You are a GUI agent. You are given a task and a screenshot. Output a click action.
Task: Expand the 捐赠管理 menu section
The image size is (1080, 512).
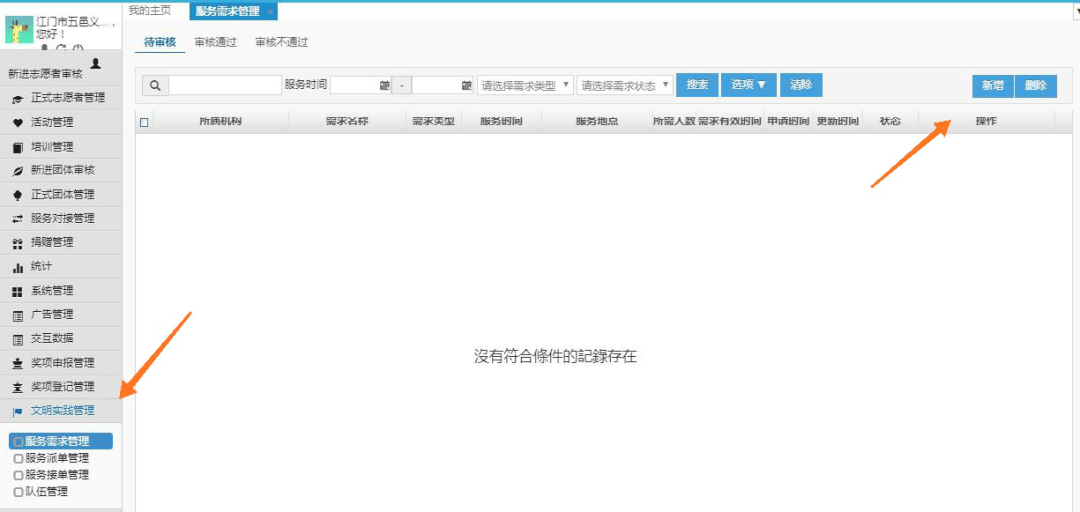(61, 243)
